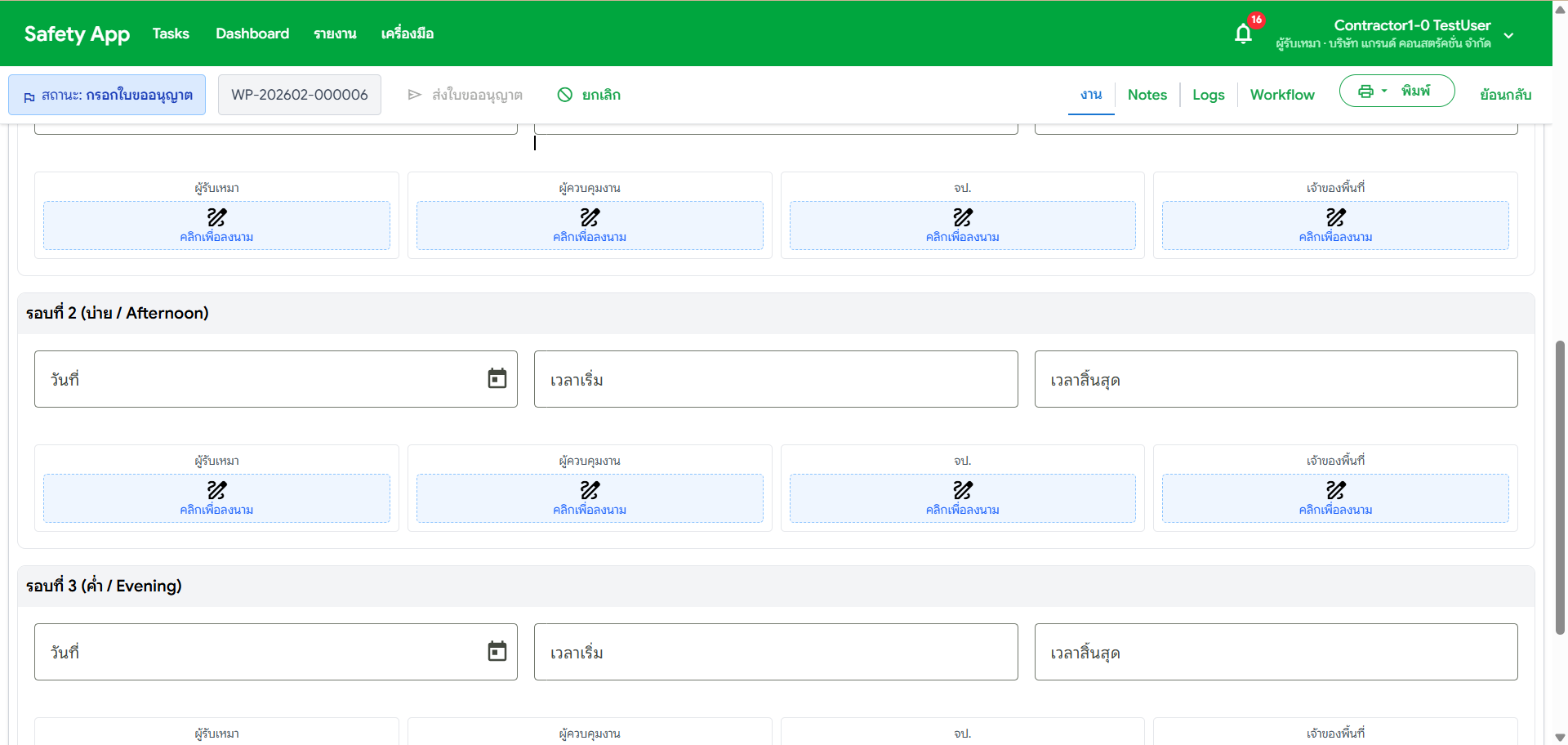Image resolution: width=1568 pixels, height=745 pixels.
Task: Click signature icon for ผู้ควบคุมงาน in round 2
Action: click(x=590, y=491)
